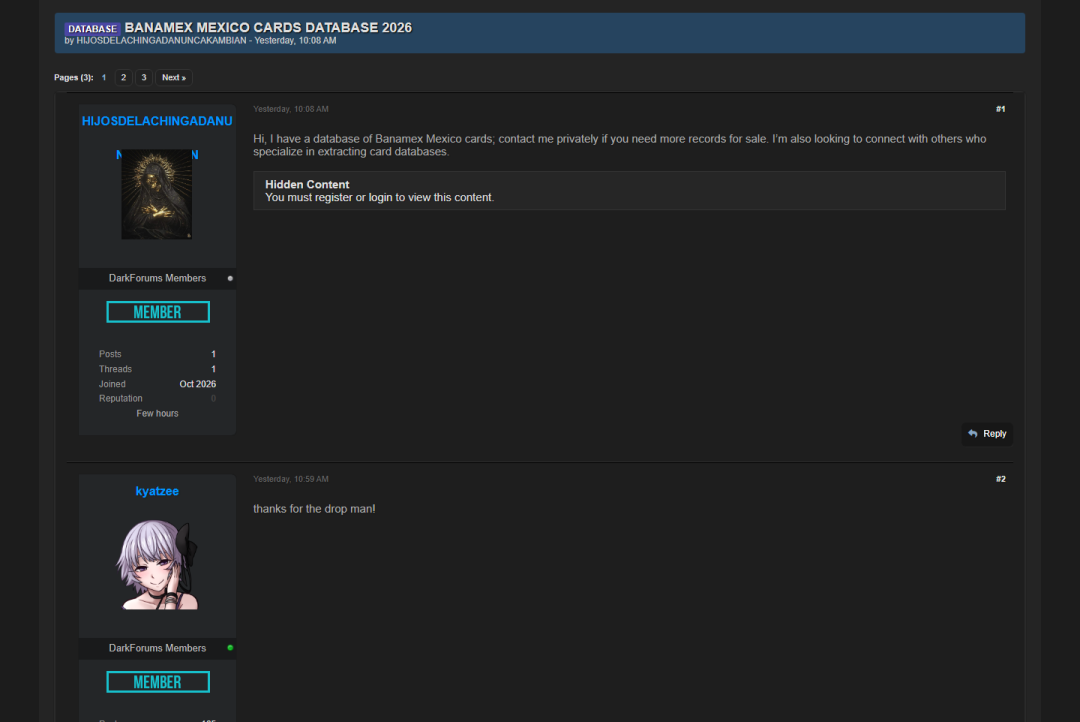The image size is (1080, 722).
Task: Go to page 2 of the thread
Action: coord(123,77)
